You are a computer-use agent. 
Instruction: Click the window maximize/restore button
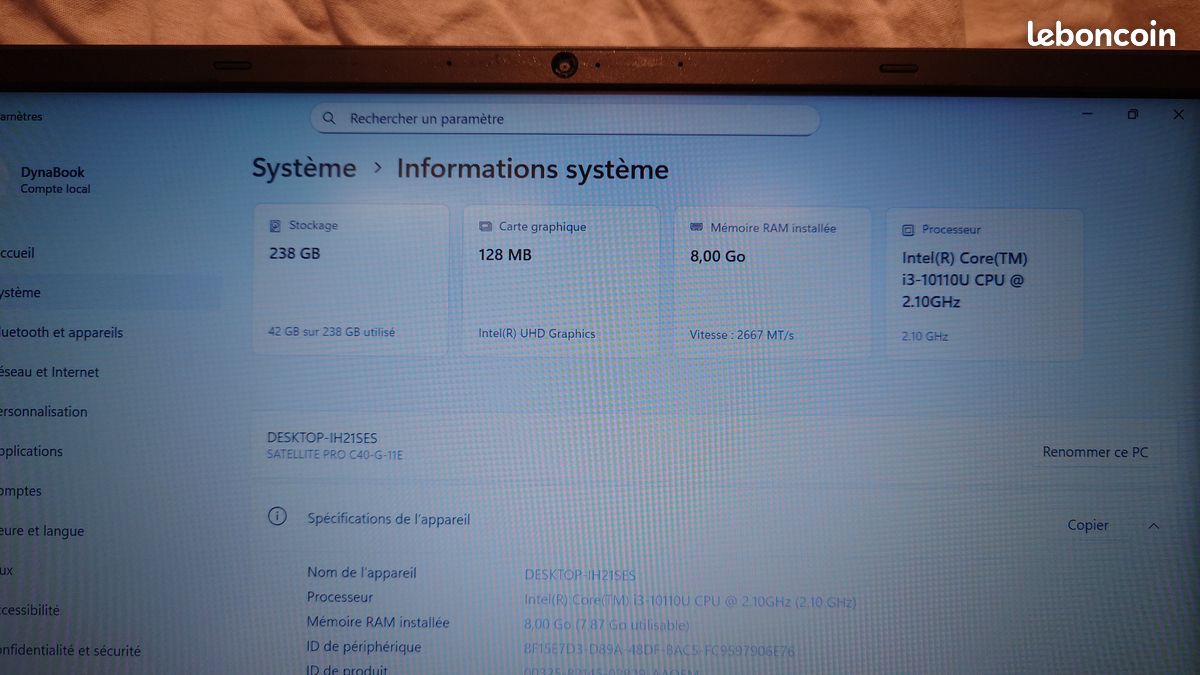coord(1132,115)
